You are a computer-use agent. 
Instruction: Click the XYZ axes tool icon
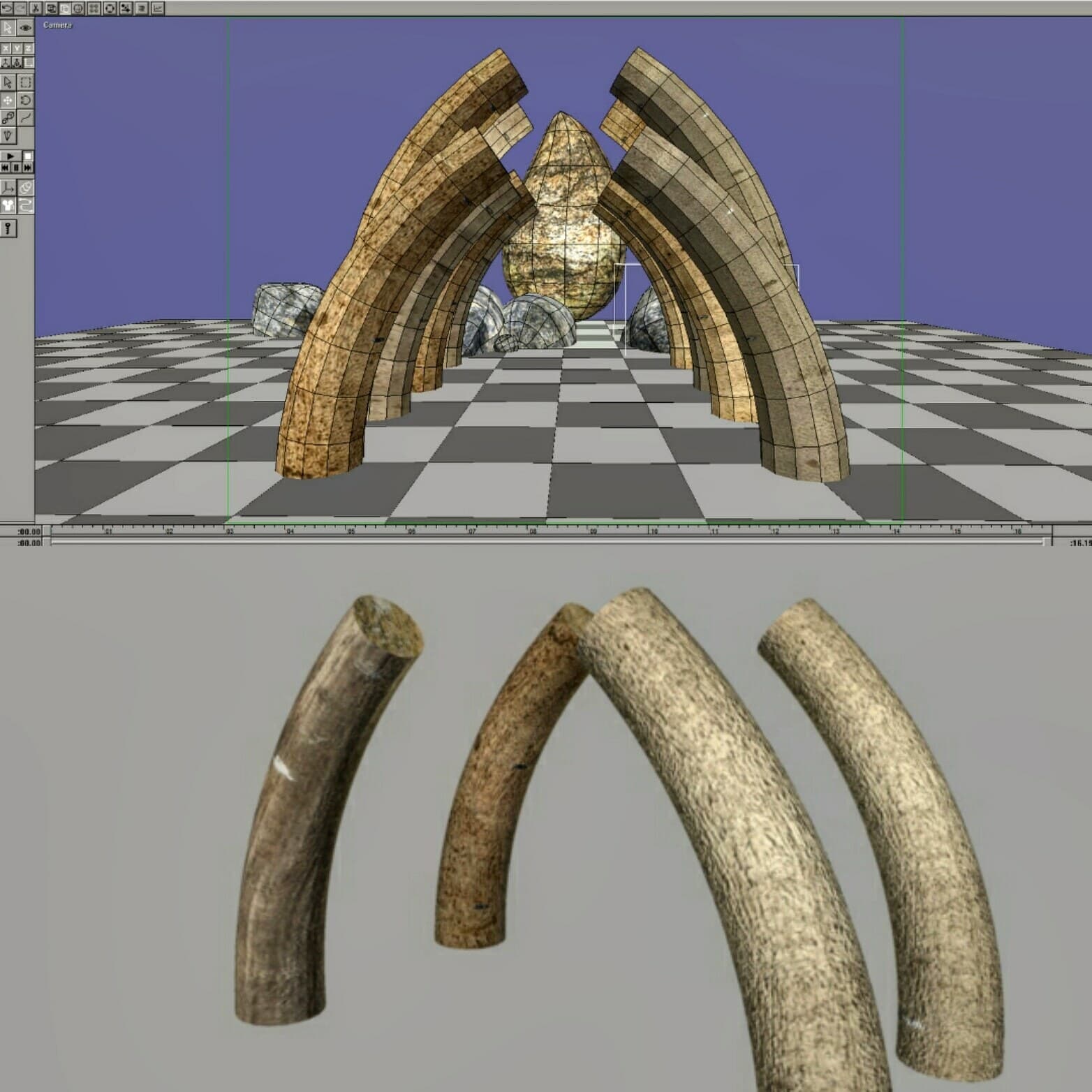[8, 187]
